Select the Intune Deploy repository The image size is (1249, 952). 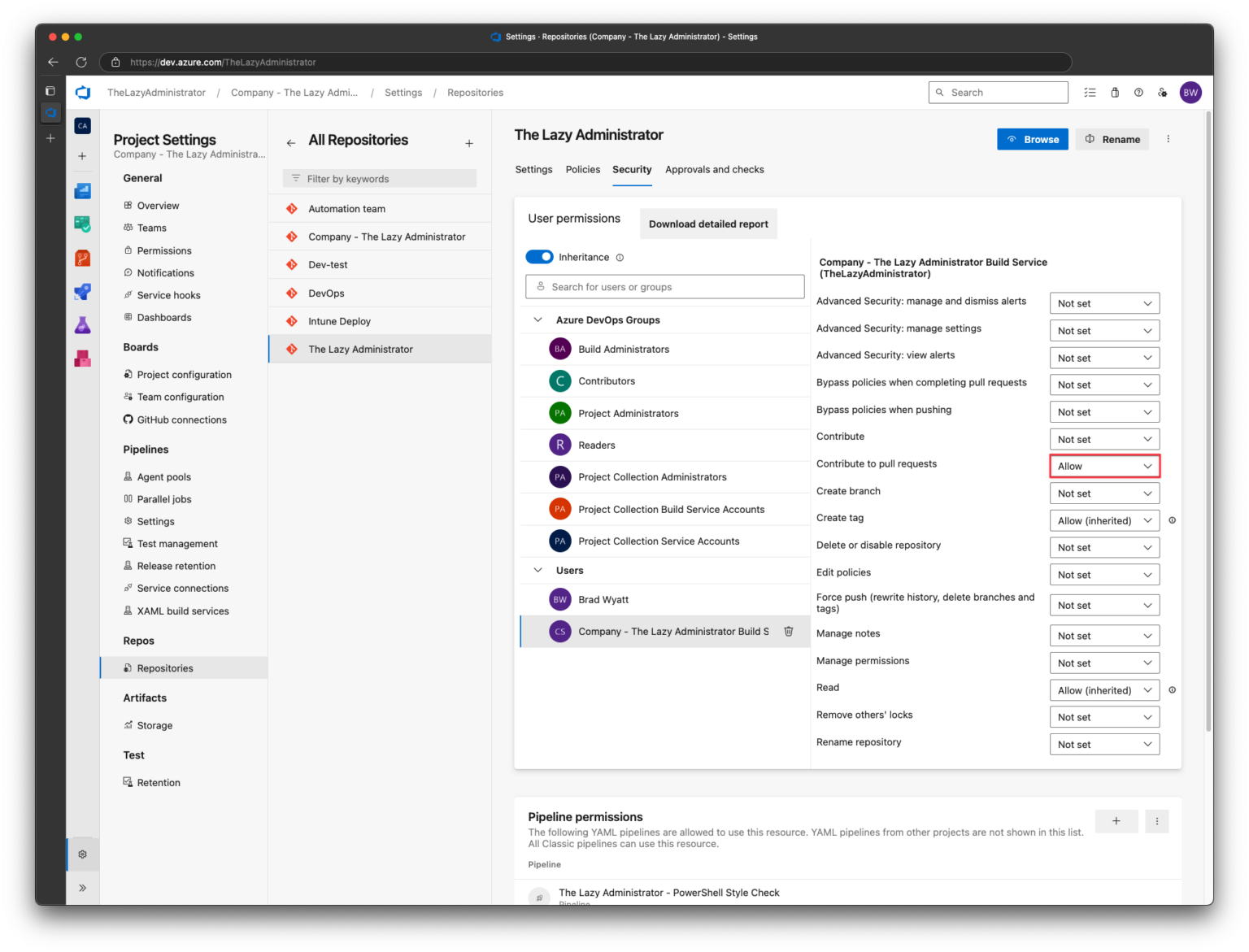[x=380, y=321]
